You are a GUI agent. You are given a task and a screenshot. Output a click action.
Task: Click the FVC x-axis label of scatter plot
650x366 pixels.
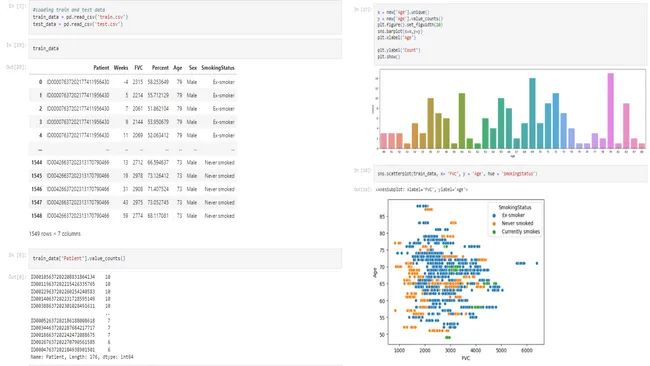[x=466, y=358]
